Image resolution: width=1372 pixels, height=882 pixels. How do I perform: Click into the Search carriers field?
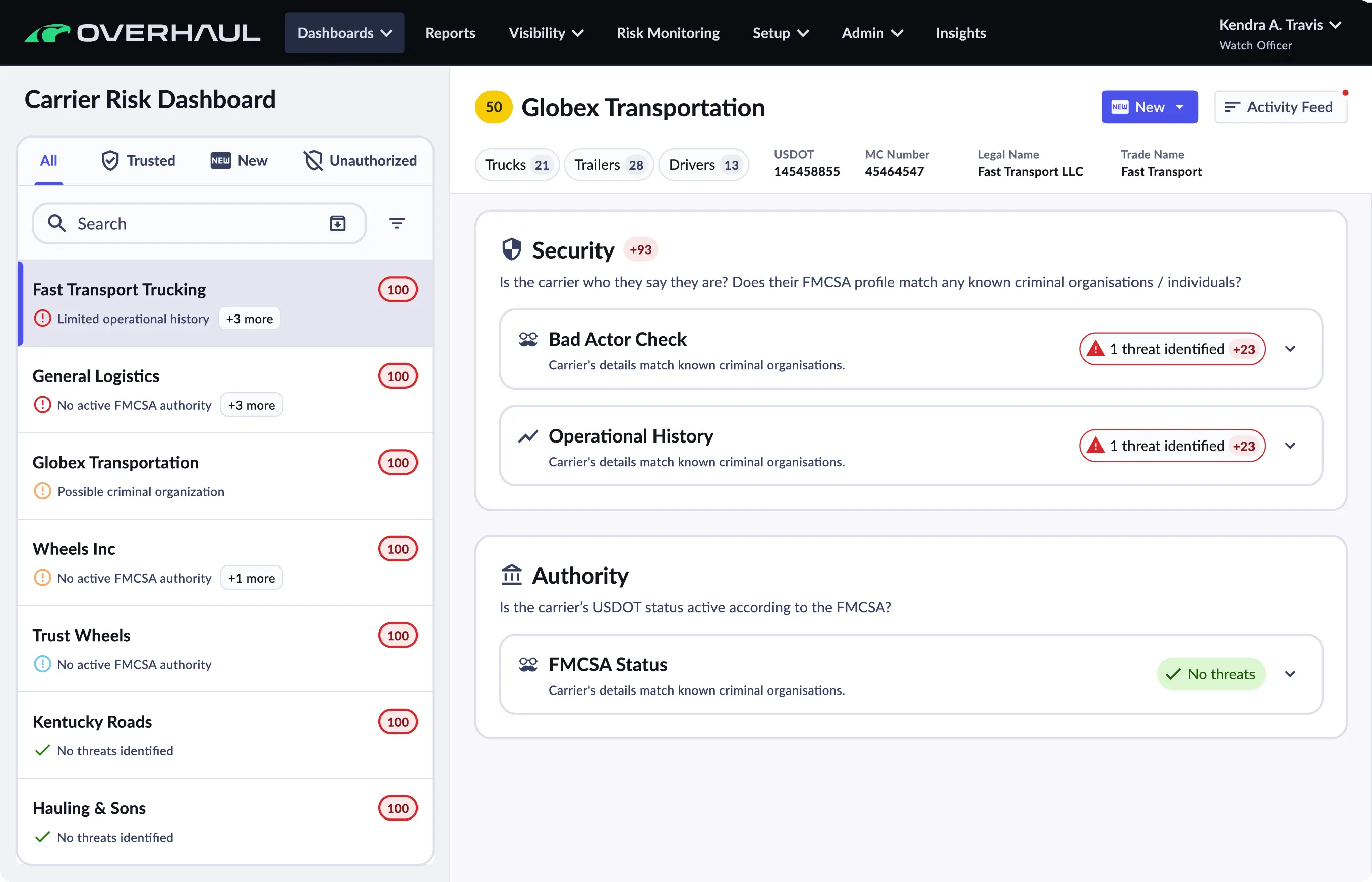pyautogui.click(x=195, y=223)
